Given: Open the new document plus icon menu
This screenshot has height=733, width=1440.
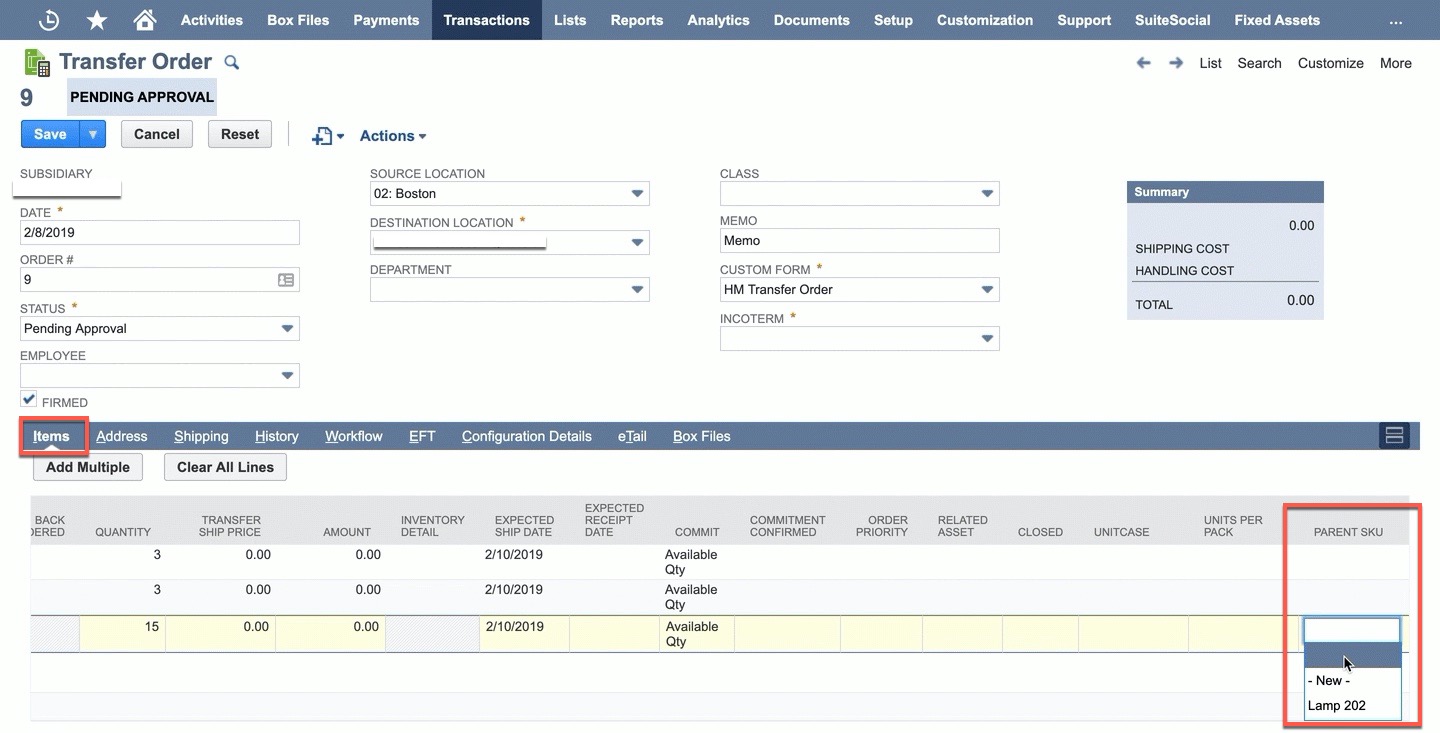Looking at the screenshot, I should (327, 136).
